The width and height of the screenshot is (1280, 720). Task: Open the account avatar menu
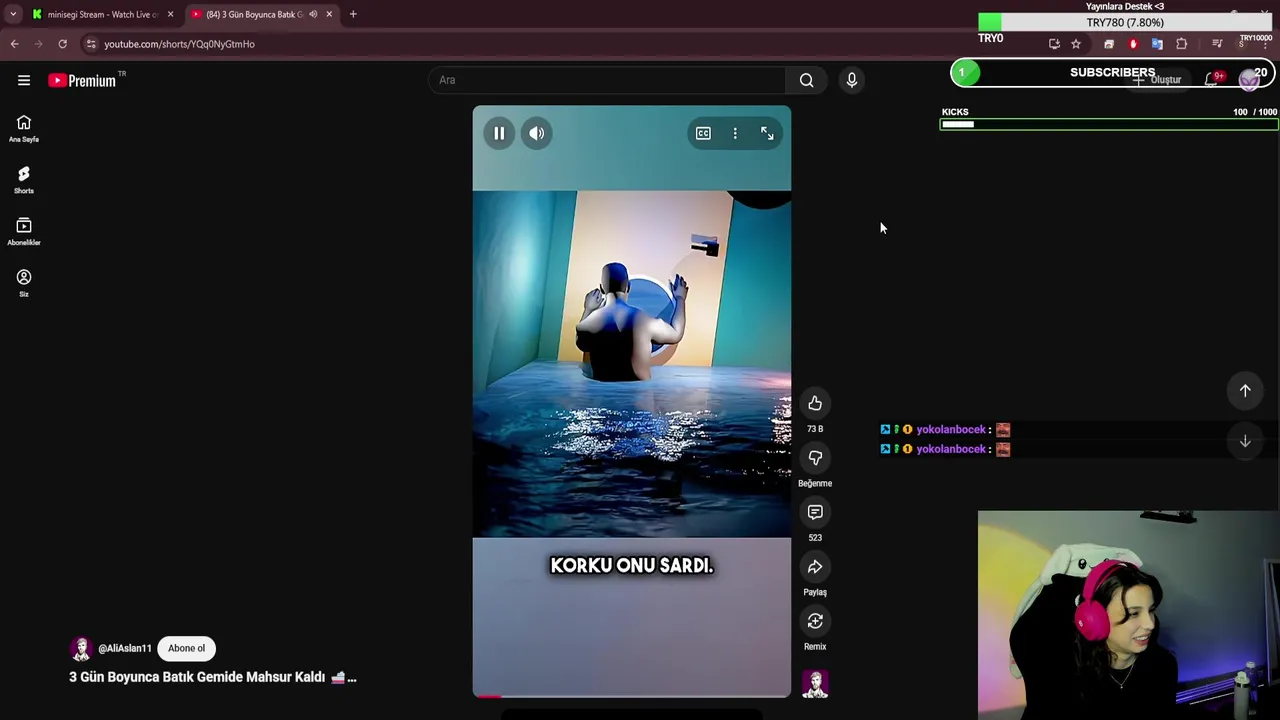point(1249,80)
